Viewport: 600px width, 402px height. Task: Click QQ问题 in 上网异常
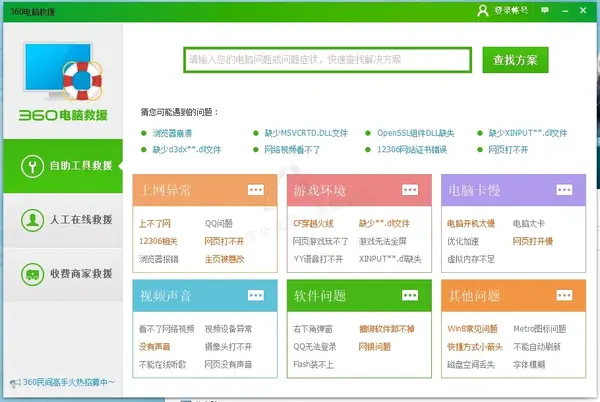pos(218,223)
